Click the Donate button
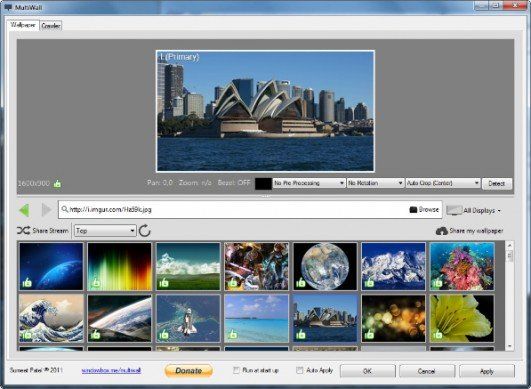This screenshot has width=531, height=389. [189, 371]
